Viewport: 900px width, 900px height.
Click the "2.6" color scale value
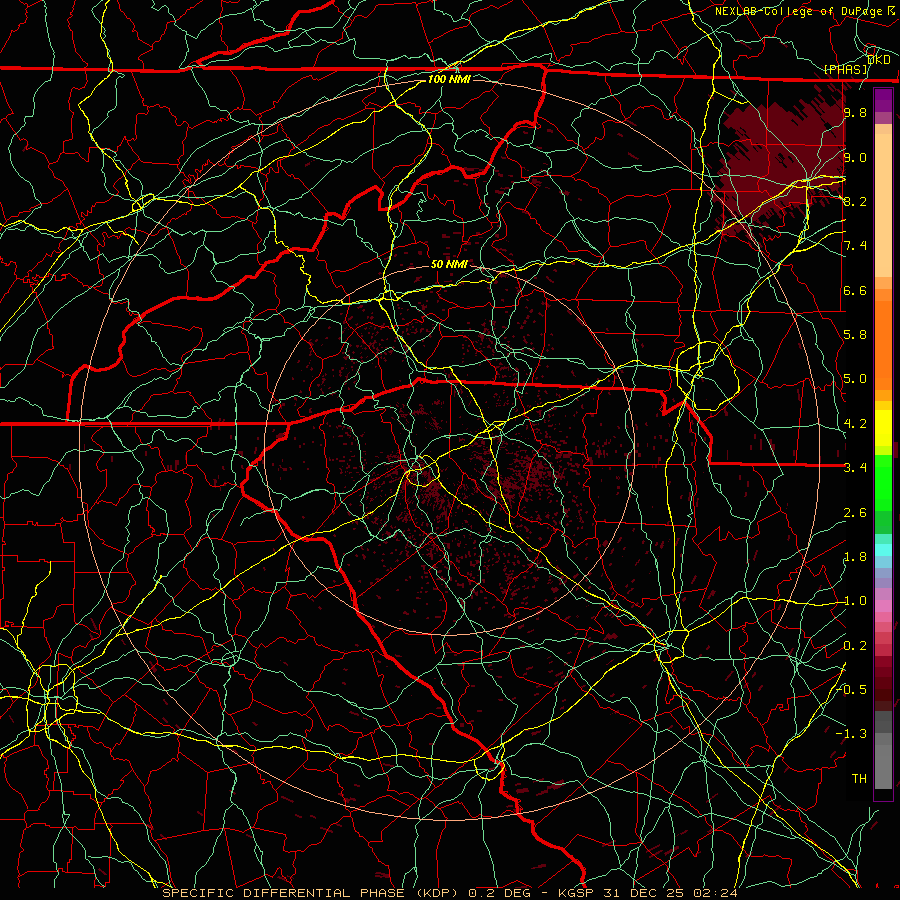855,513
